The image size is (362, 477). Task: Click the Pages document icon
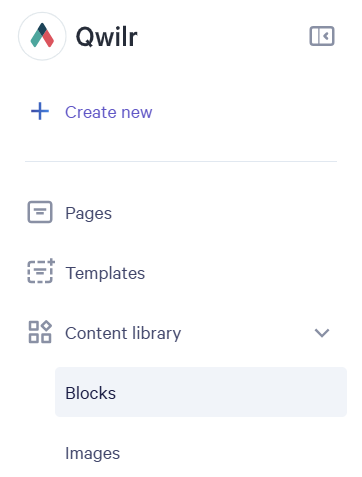[40, 212]
